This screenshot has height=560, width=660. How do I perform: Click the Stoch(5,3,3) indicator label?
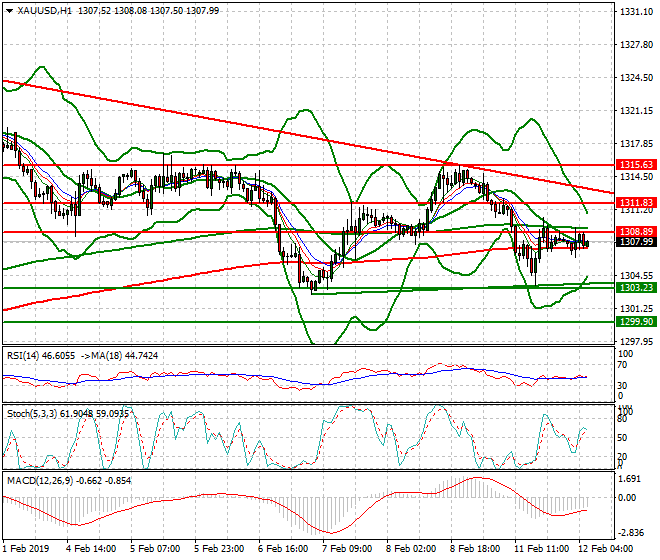click(35, 412)
